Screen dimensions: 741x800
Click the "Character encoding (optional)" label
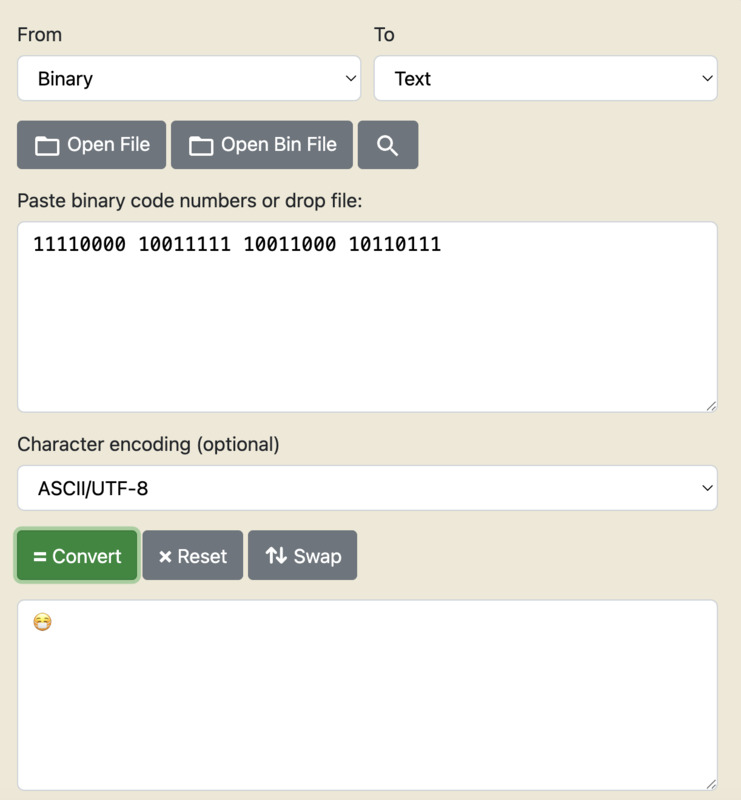(x=148, y=444)
